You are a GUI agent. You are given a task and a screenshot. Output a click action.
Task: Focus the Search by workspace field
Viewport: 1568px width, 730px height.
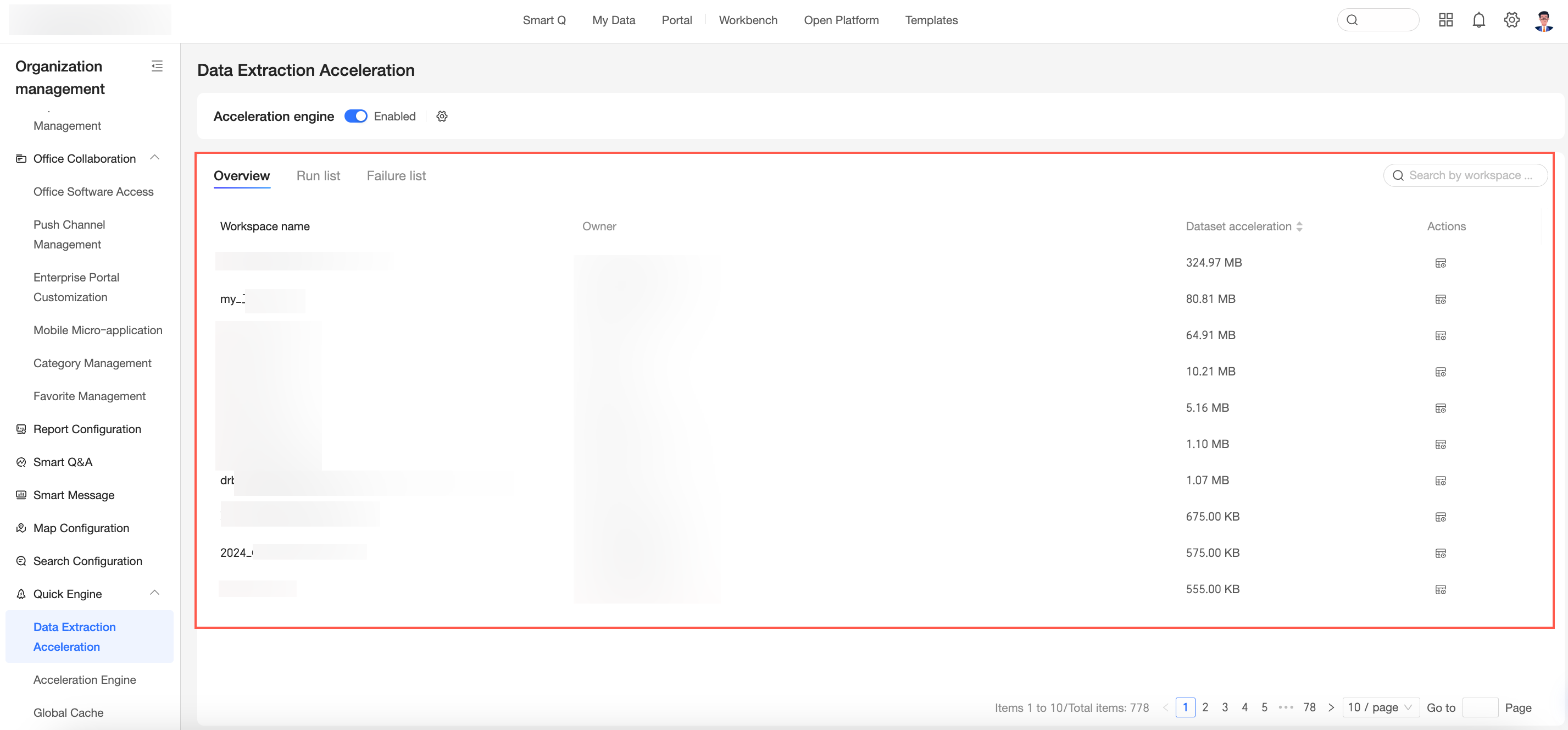(1470, 175)
